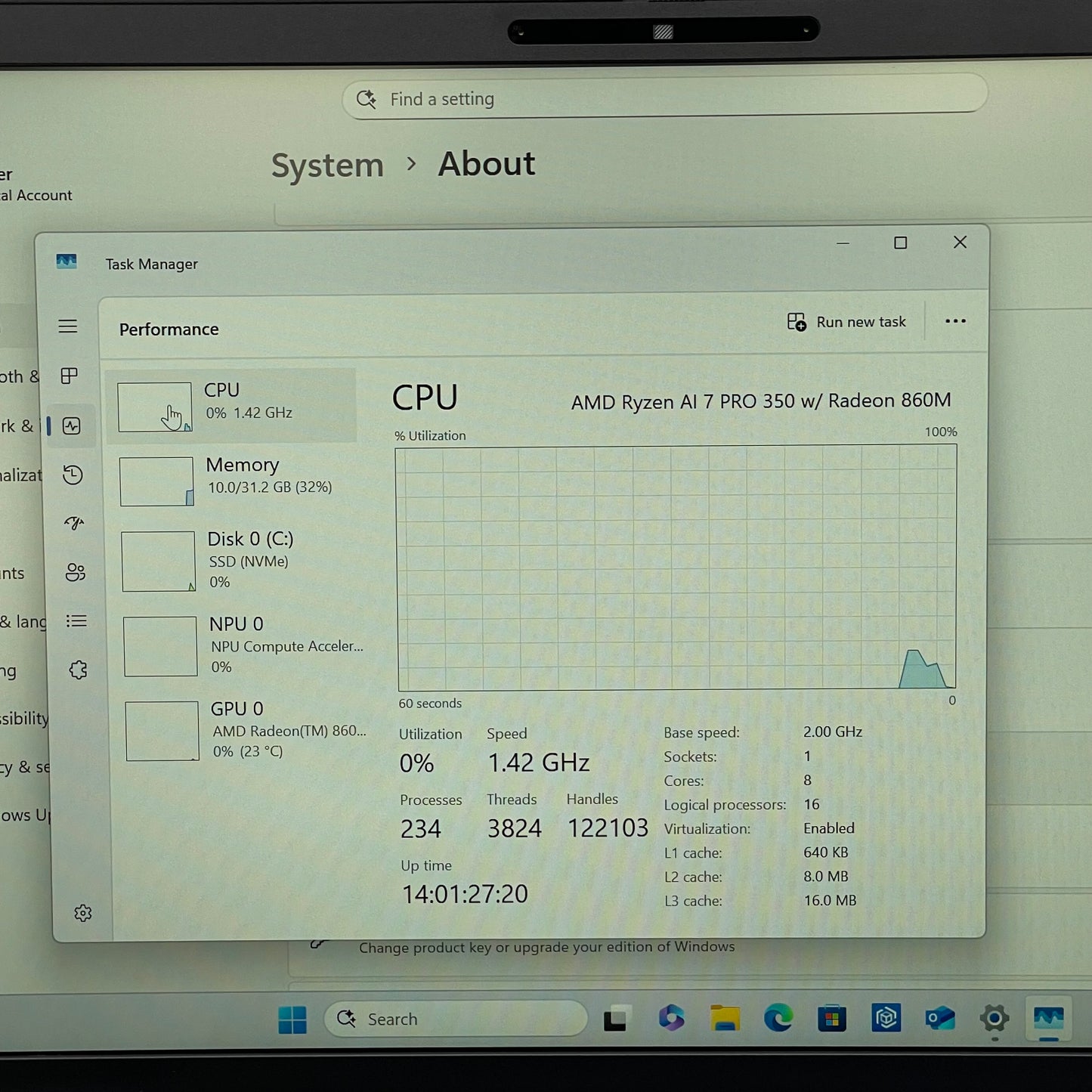Minimize the Task Manager window
This screenshot has width=1092, height=1092.
(843, 243)
